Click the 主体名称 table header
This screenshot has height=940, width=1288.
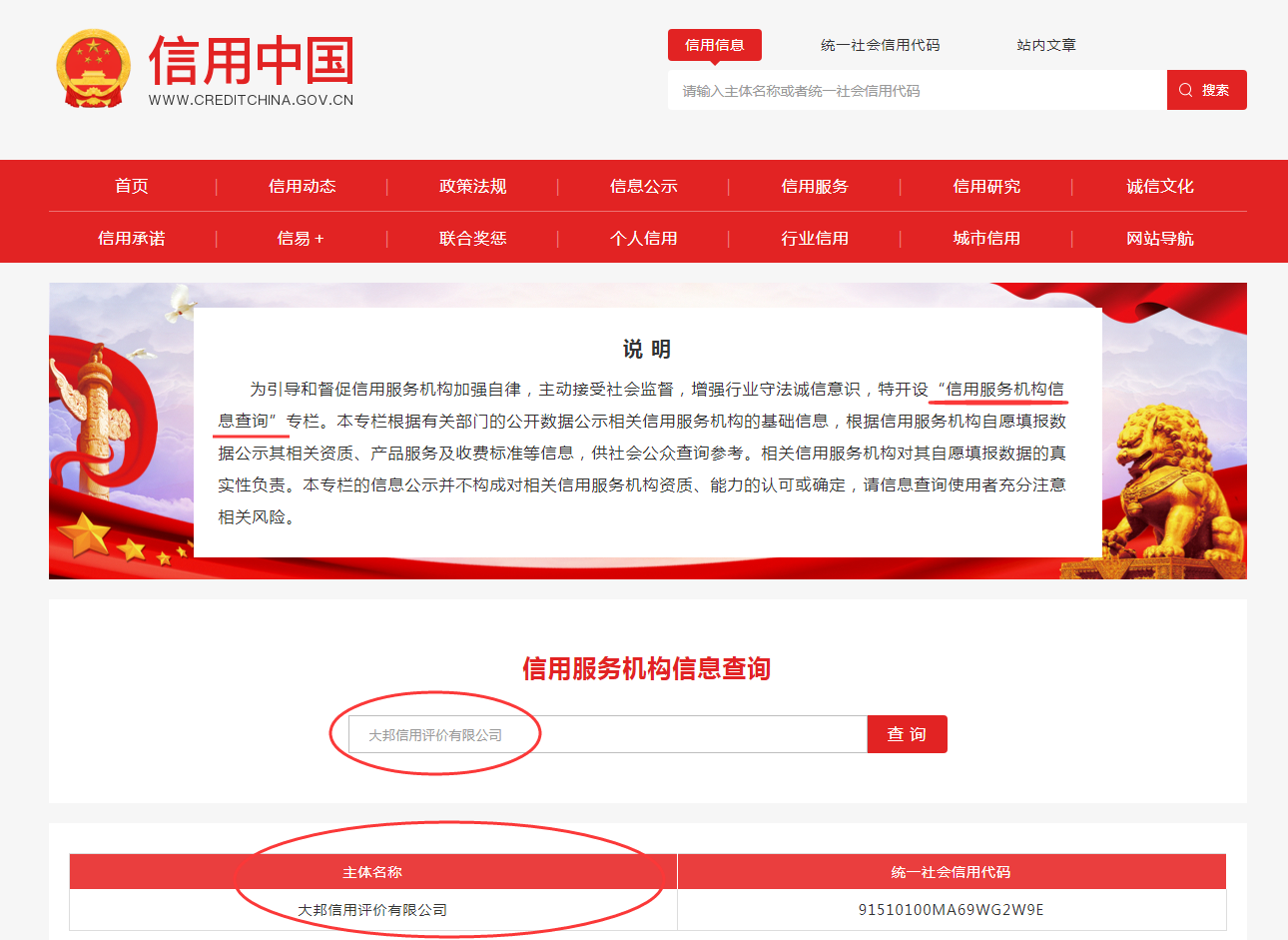tap(373, 872)
